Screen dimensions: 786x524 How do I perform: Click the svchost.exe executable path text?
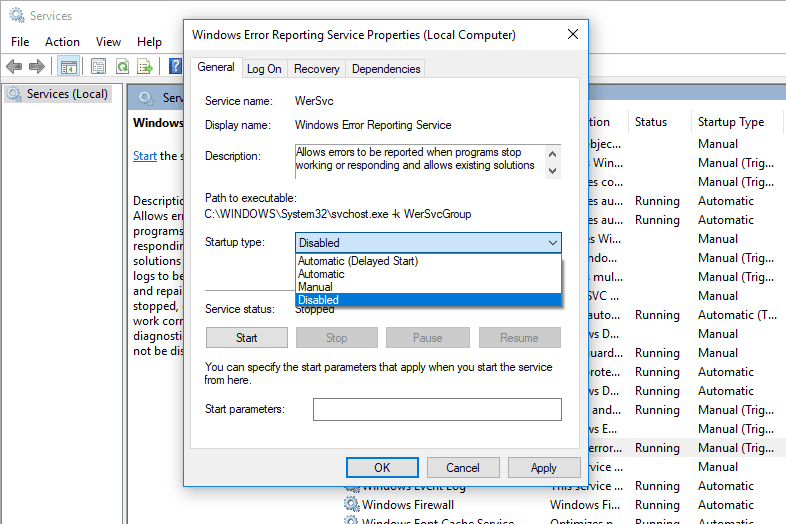337,214
